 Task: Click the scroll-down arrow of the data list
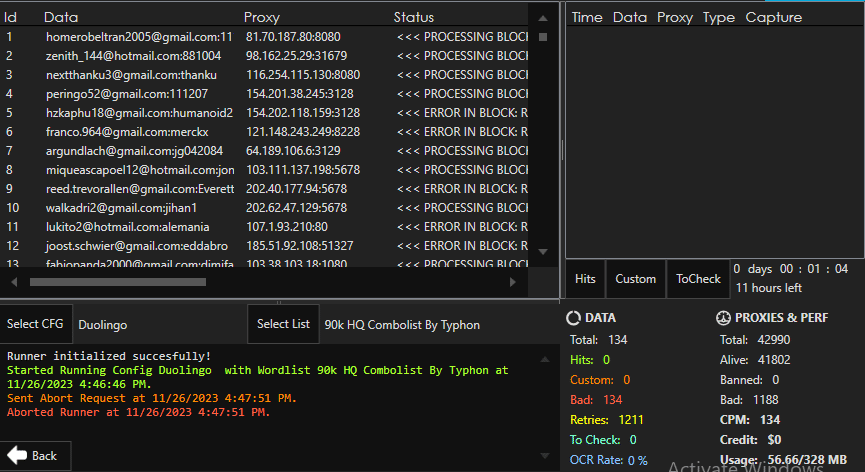pyautogui.click(x=543, y=252)
